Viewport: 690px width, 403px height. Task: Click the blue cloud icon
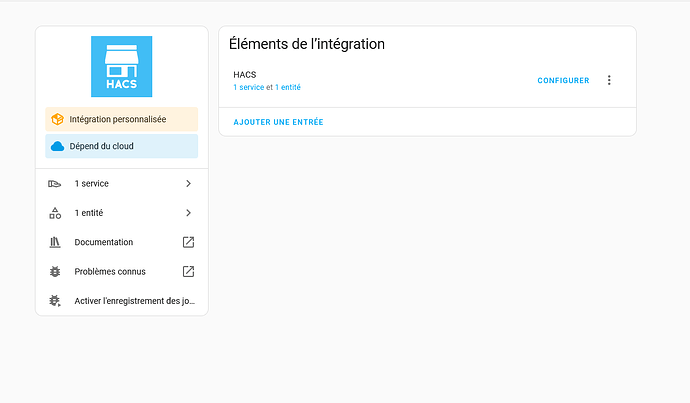point(58,146)
